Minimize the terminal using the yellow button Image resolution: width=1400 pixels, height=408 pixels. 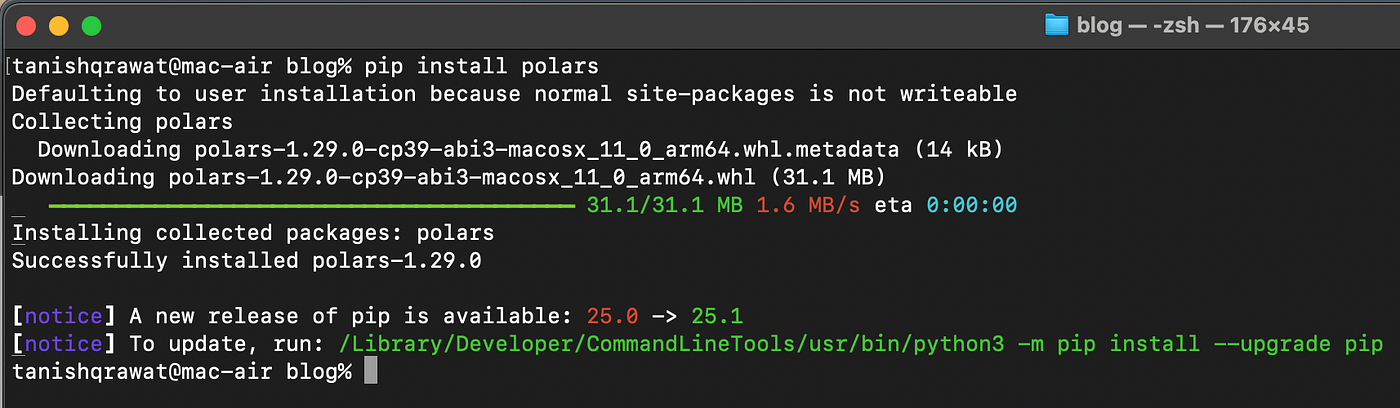pos(59,26)
